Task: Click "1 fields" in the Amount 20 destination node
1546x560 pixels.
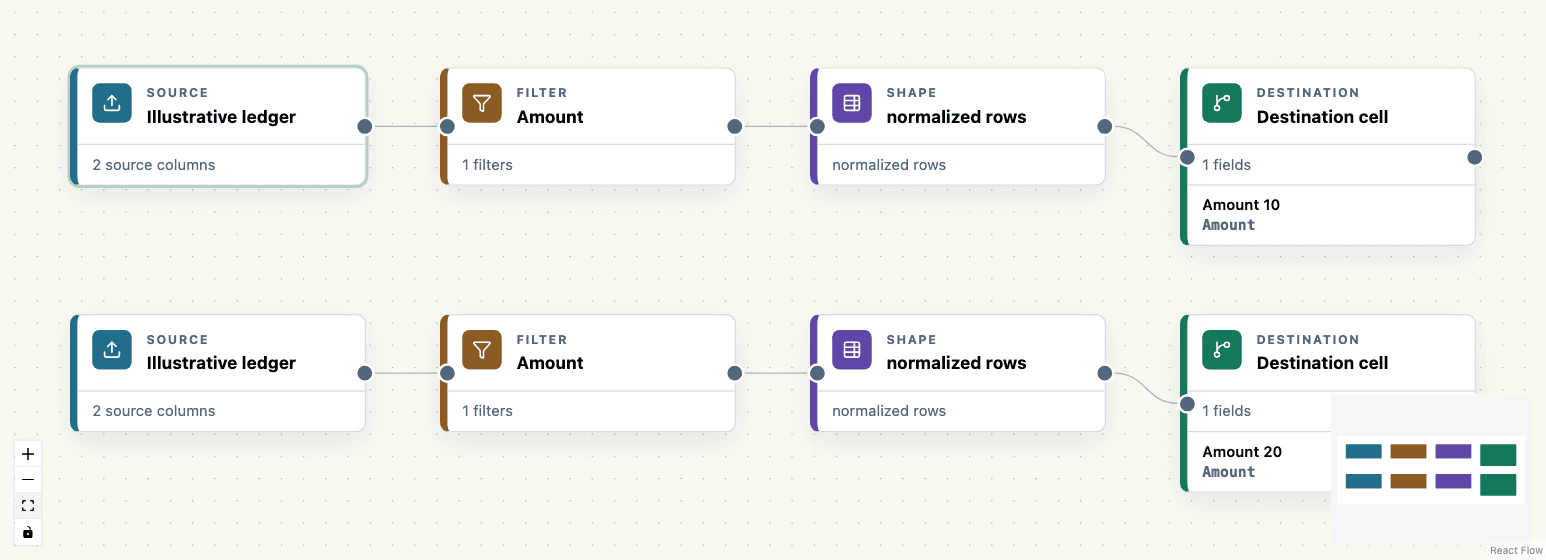Action: click(x=1226, y=411)
